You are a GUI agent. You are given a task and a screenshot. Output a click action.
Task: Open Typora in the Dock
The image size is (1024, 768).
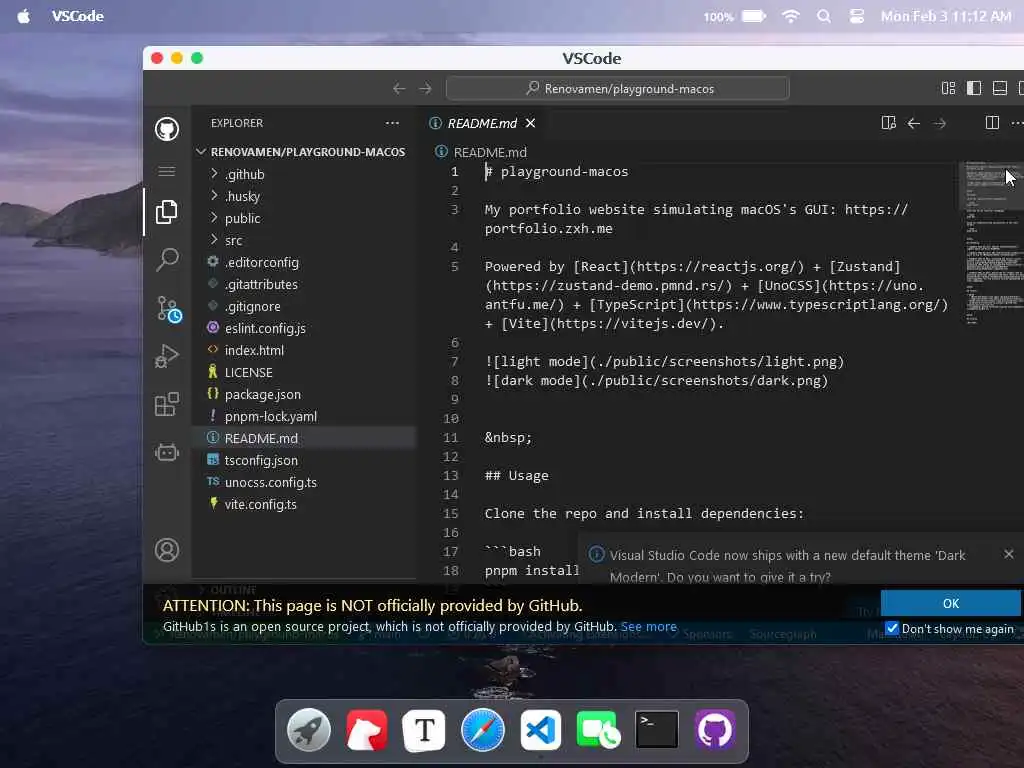coord(424,730)
